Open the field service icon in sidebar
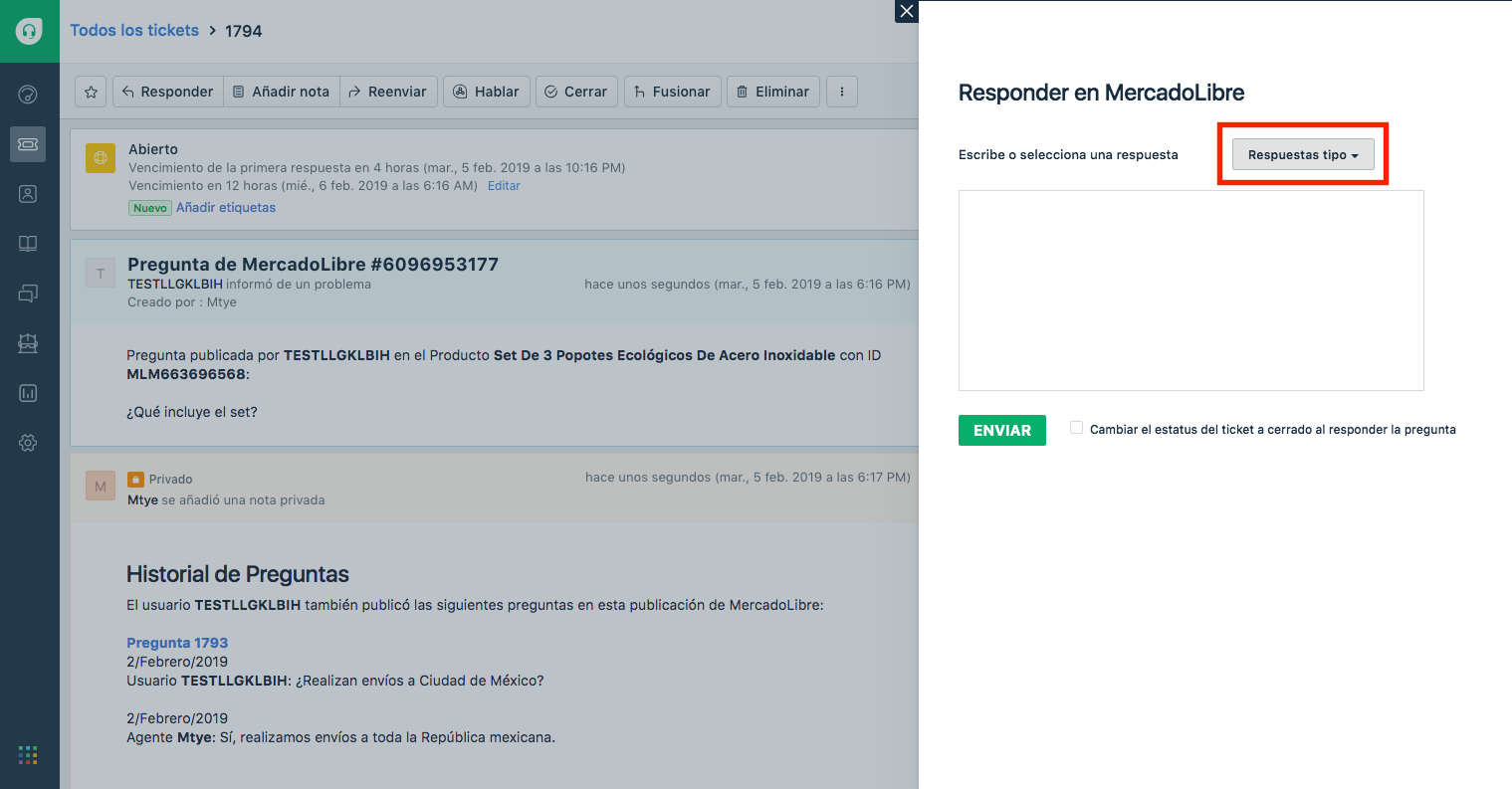This screenshot has width=1512, height=789. pos(28,343)
